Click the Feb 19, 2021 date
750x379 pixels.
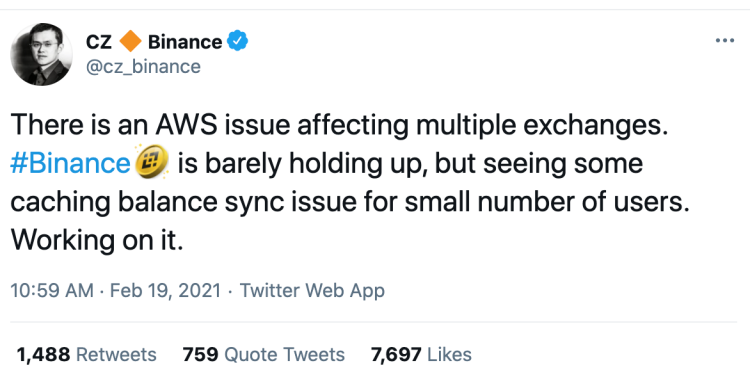(x=165, y=290)
